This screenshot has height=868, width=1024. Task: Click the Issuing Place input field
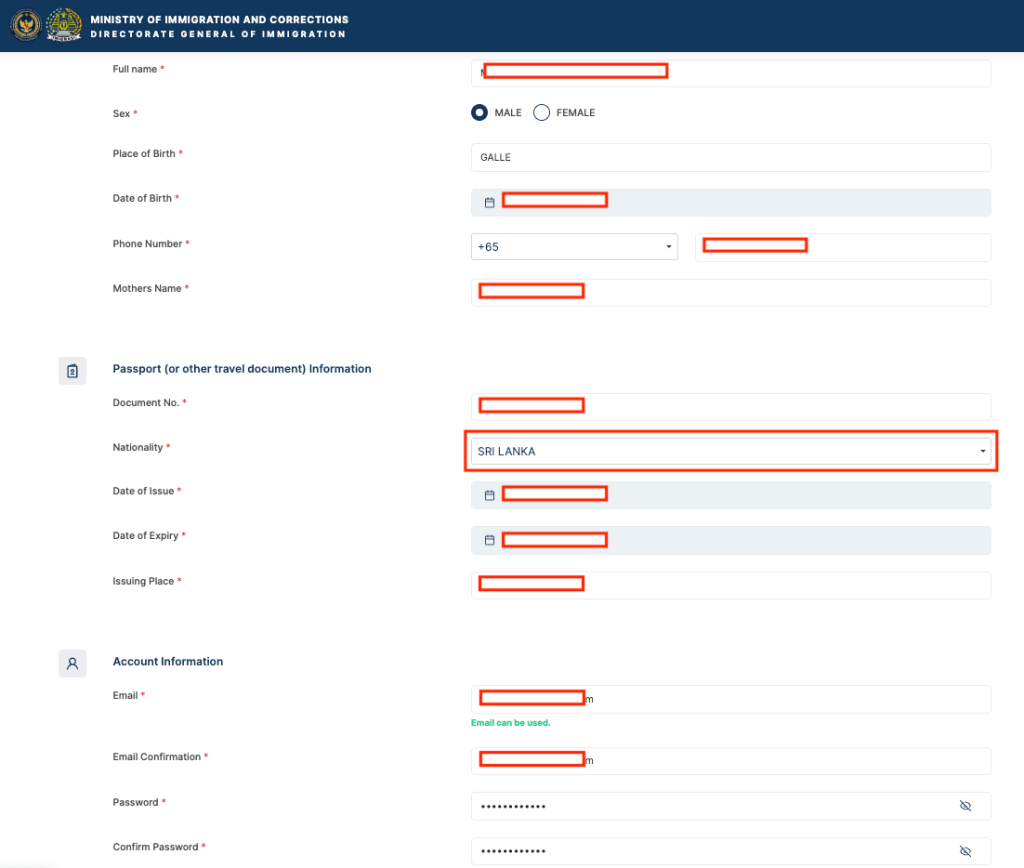point(731,585)
